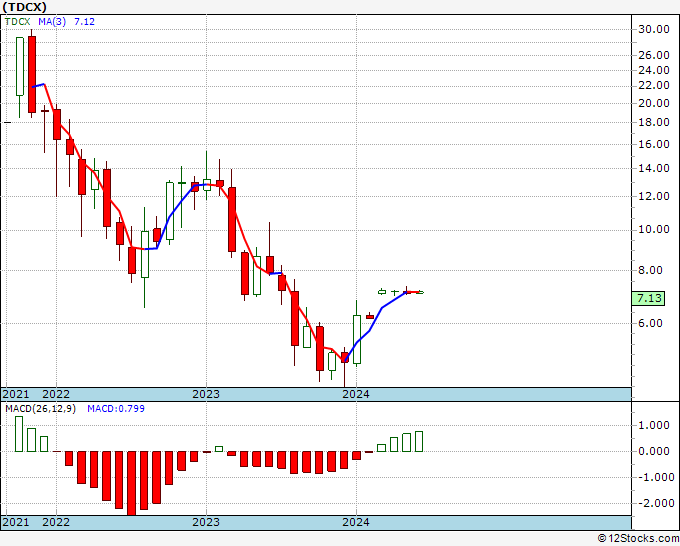Click the tallest red candle near 30.00
Screen dimensions: 680x546
tap(32, 74)
